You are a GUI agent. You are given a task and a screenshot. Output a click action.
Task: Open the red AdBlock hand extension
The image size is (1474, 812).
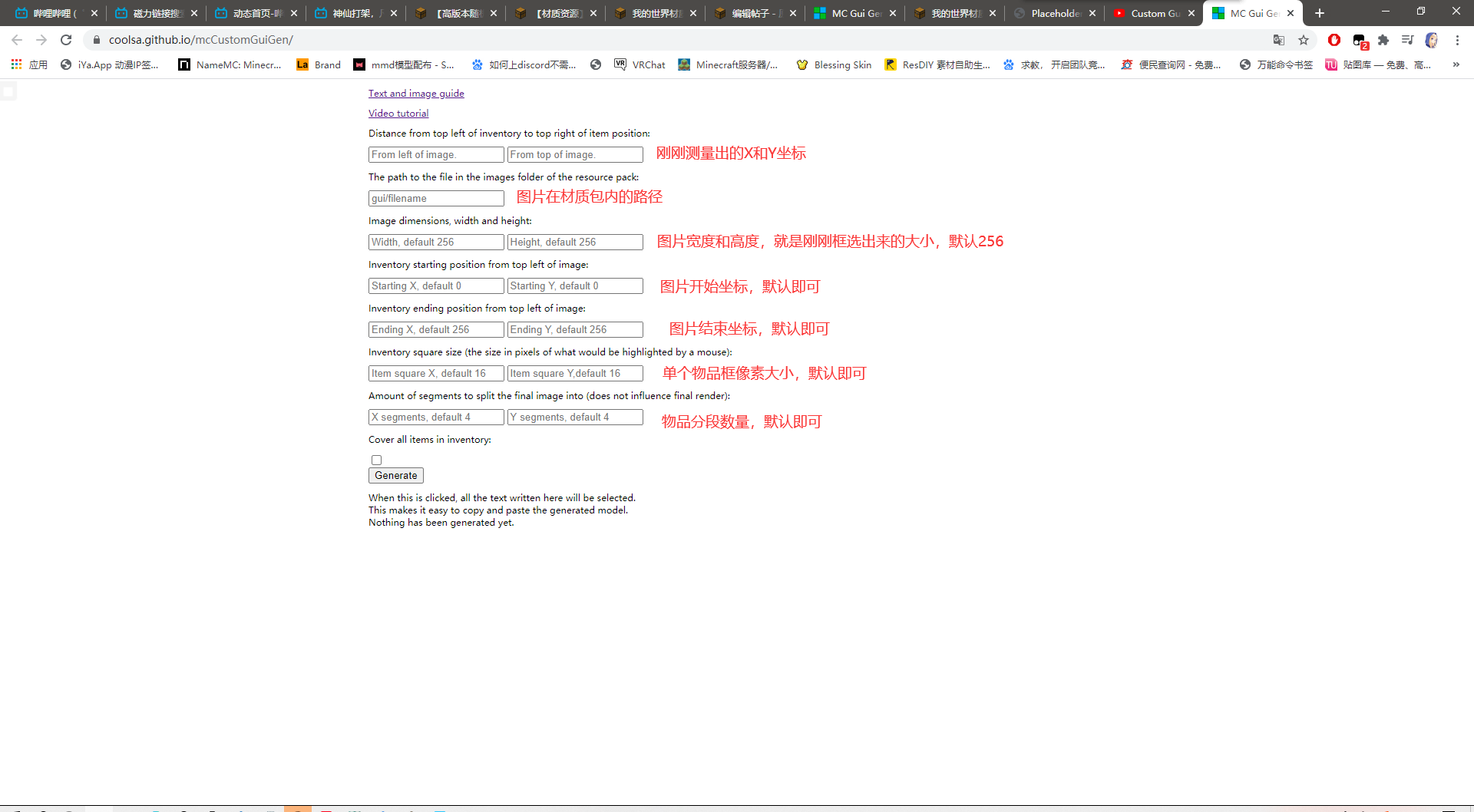pyautogui.click(x=1334, y=40)
